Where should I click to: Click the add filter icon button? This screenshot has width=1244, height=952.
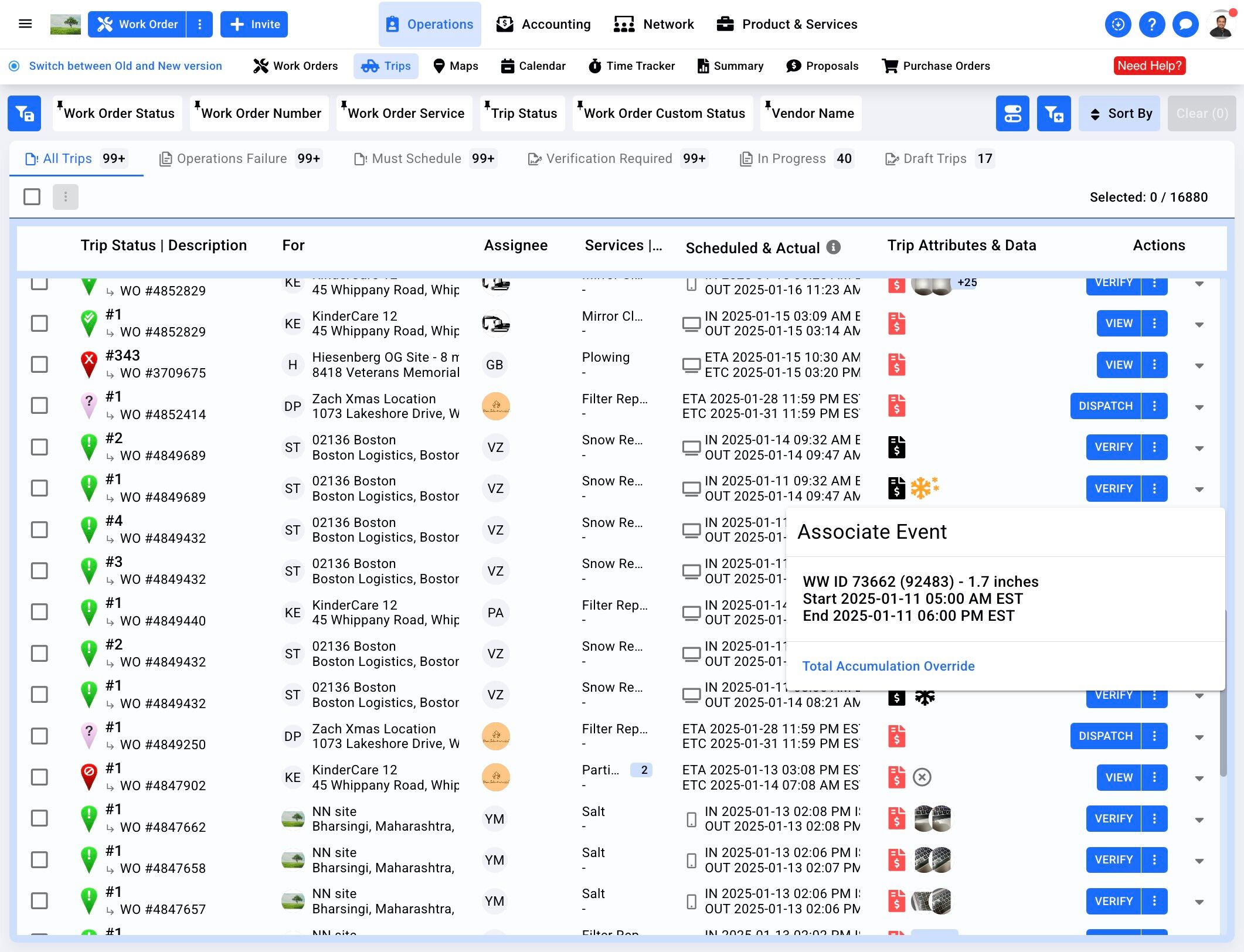[1053, 113]
